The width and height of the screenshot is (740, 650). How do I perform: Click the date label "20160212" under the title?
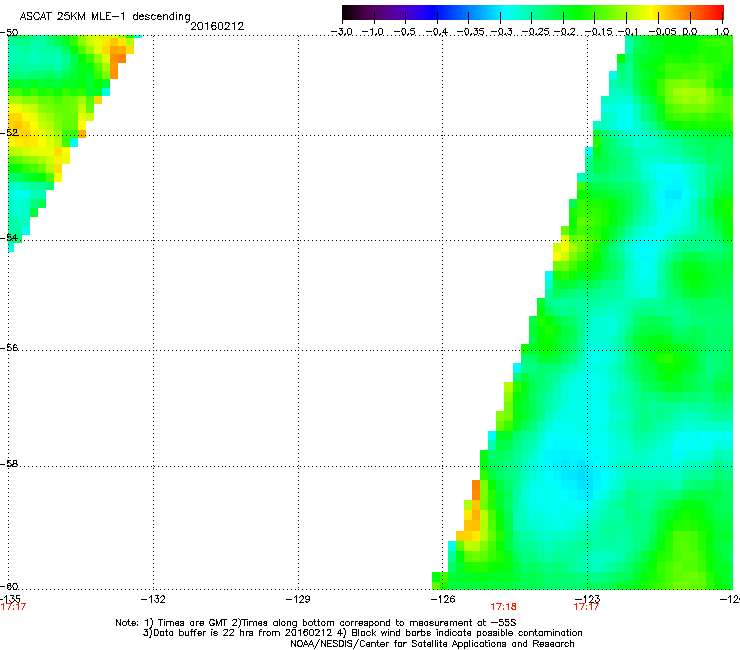coord(217,26)
